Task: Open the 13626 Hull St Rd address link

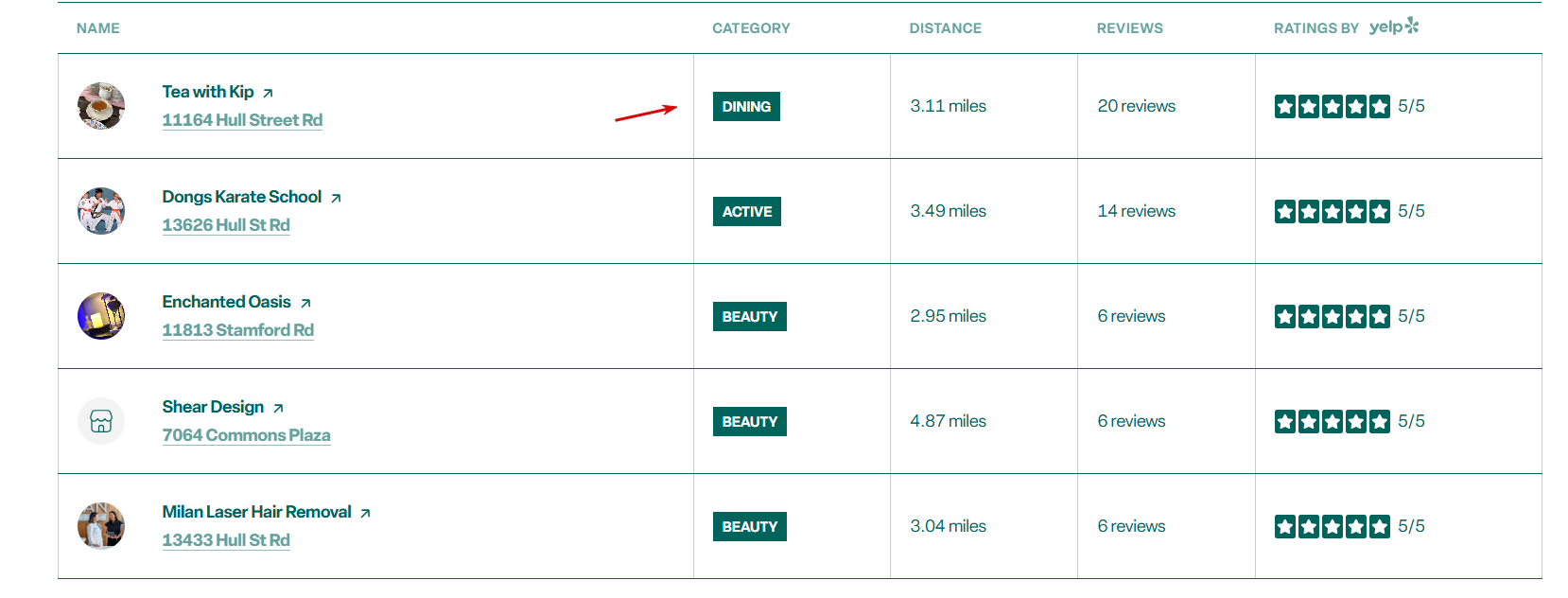Action: coord(226,225)
